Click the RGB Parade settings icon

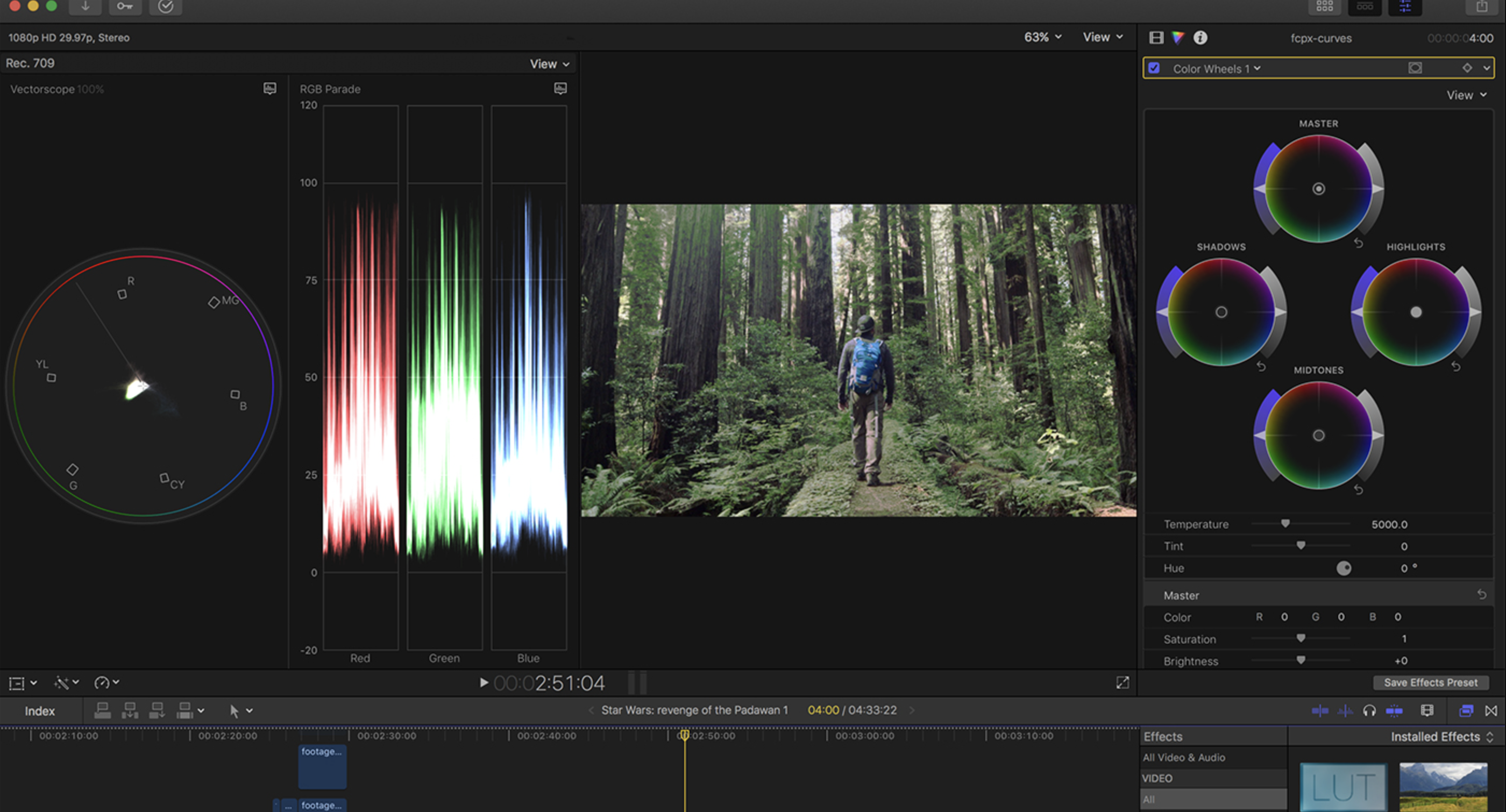pyautogui.click(x=560, y=88)
